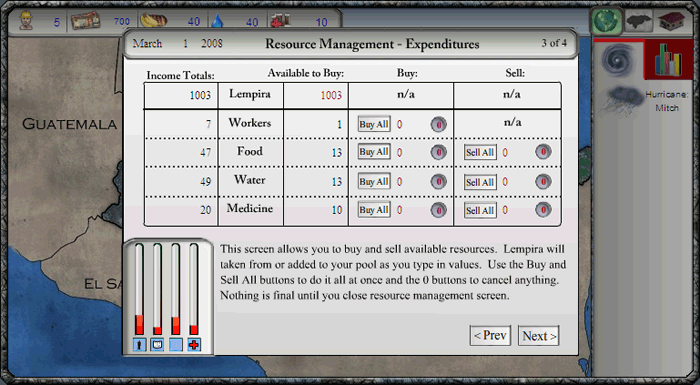The image size is (700, 385).
Task: Reset Water sell amount with 0 button
Action: point(543,182)
